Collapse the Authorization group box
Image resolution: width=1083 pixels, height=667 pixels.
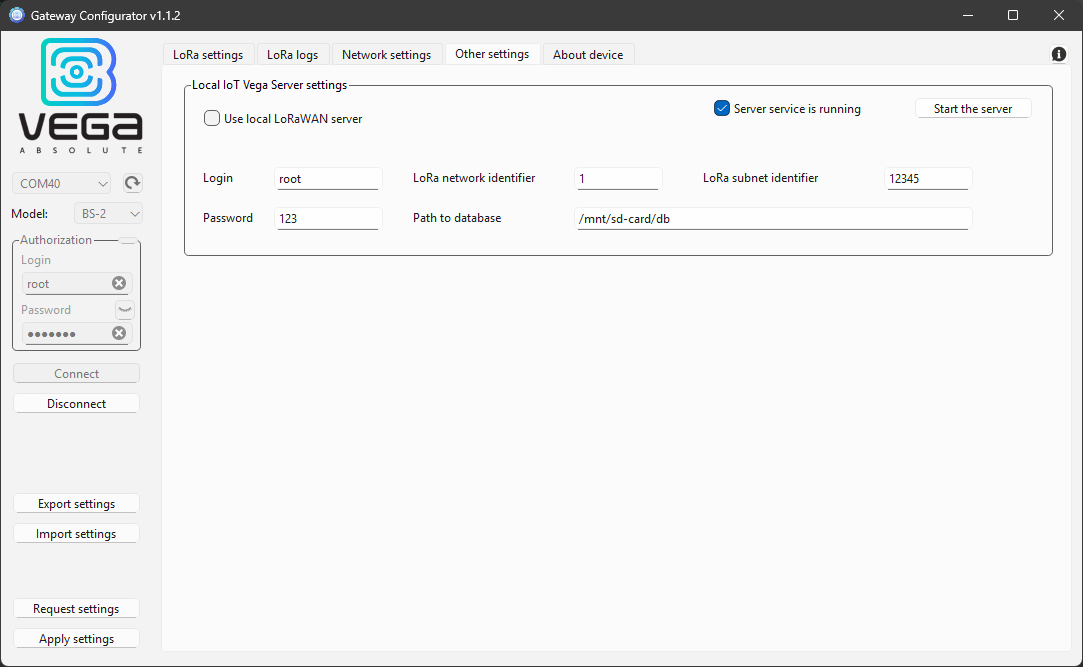(x=128, y=239)
